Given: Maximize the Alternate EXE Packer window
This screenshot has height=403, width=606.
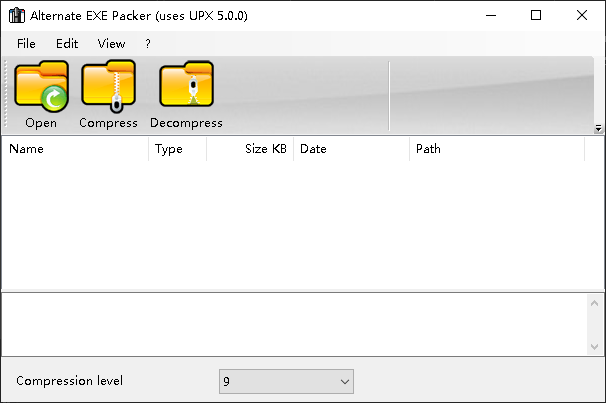Looking at the screenshot, I should tap(536, 15).
